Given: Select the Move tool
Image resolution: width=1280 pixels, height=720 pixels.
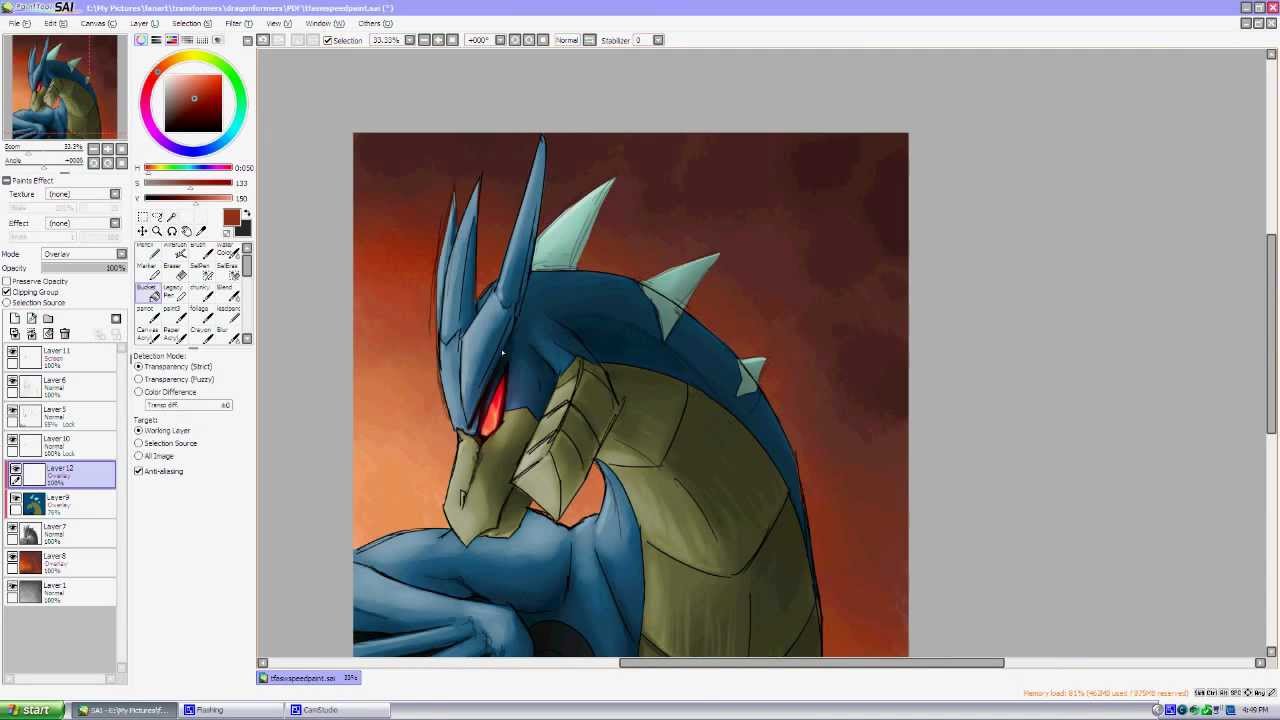Looking at the screenshot, I should [142, 231].
